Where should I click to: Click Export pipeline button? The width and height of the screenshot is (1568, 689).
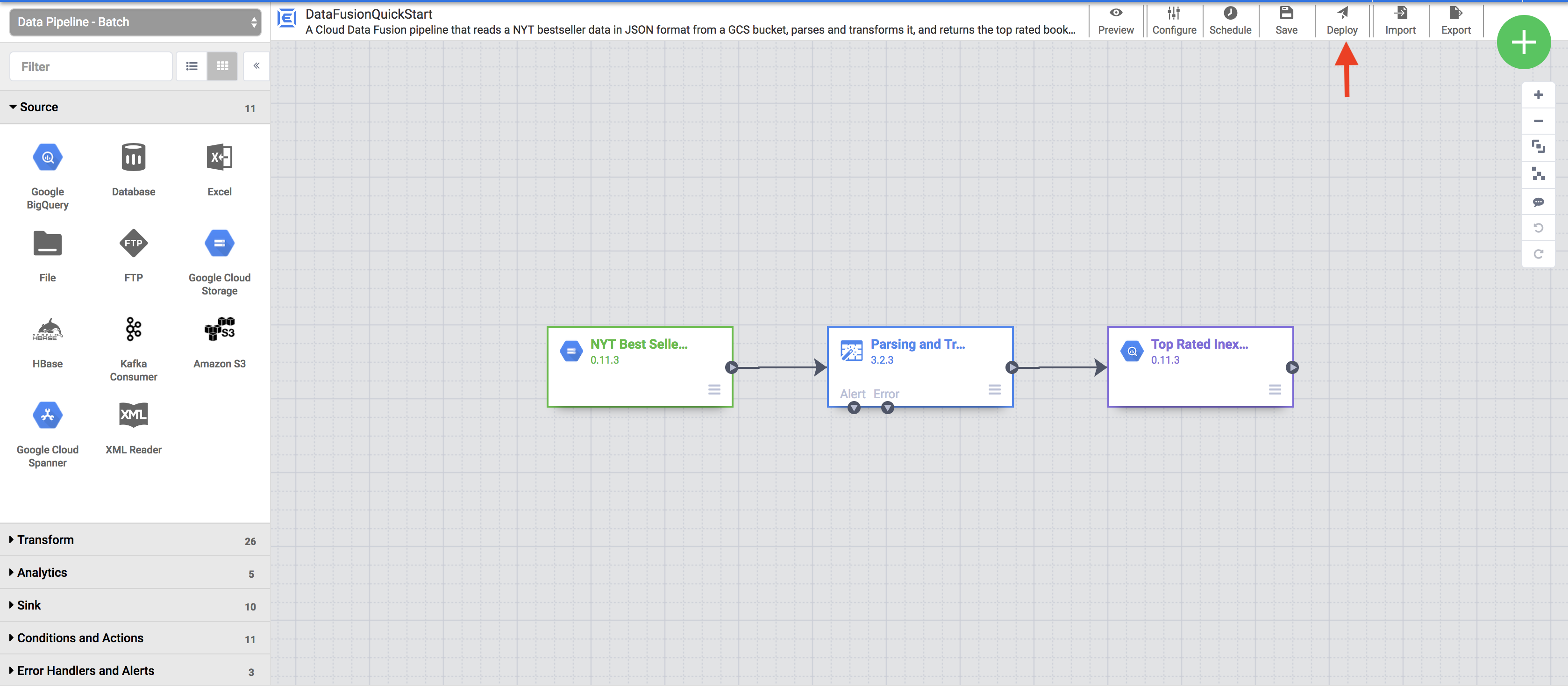pyautogui.click(x=1455, y=20)
